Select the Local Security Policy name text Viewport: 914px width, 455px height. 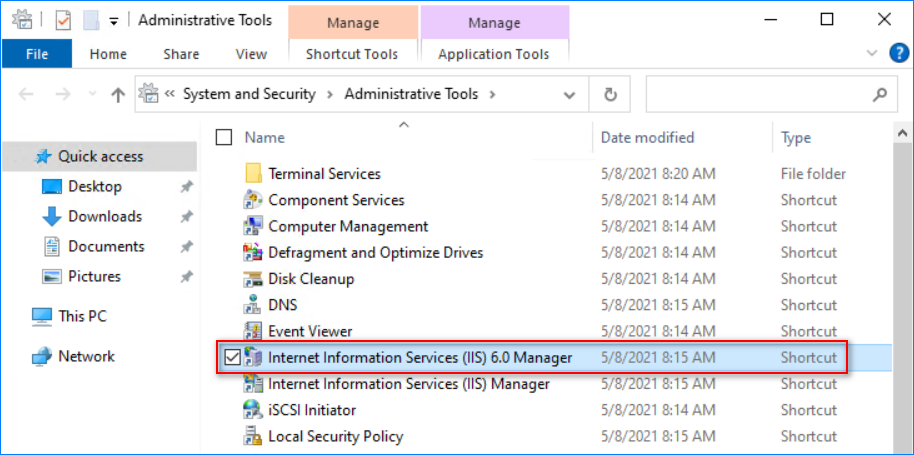click(336, 436)
